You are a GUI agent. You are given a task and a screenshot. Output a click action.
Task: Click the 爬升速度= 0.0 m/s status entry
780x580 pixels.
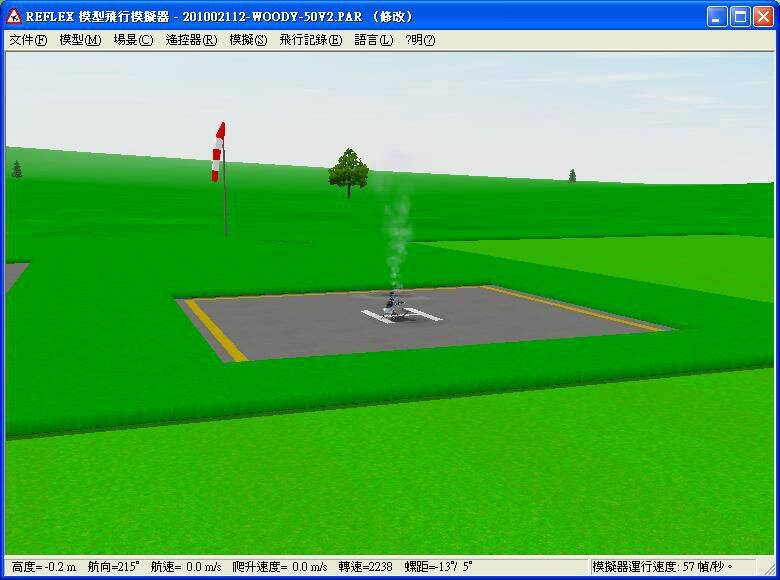tap(280, 567)
